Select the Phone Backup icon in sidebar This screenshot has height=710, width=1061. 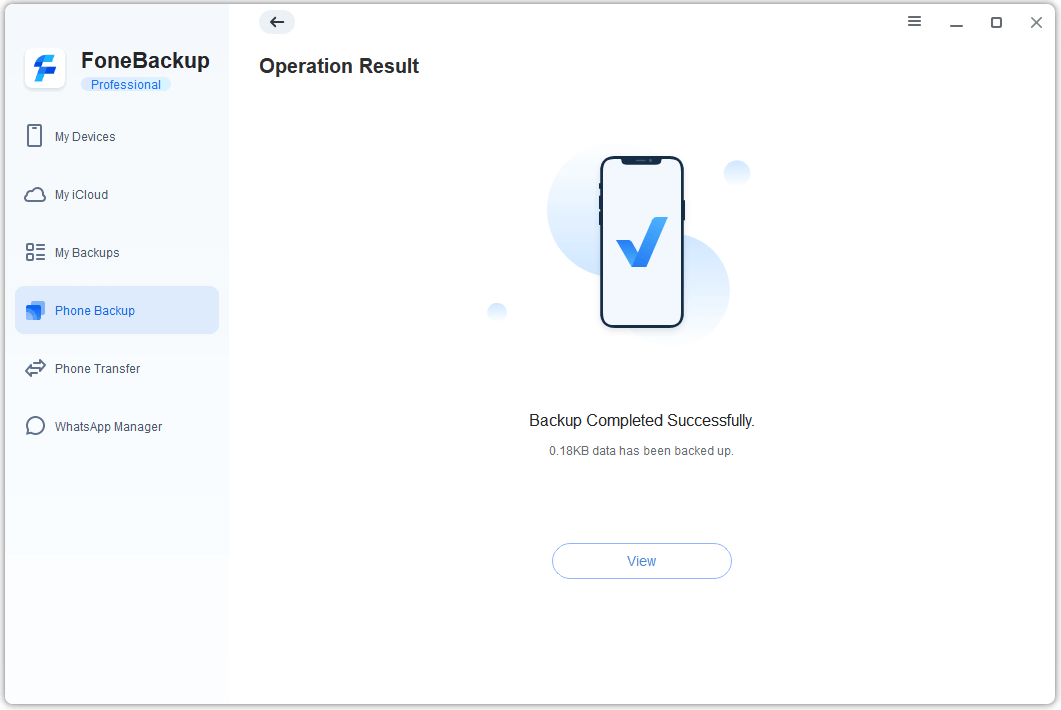pos(35,310)
